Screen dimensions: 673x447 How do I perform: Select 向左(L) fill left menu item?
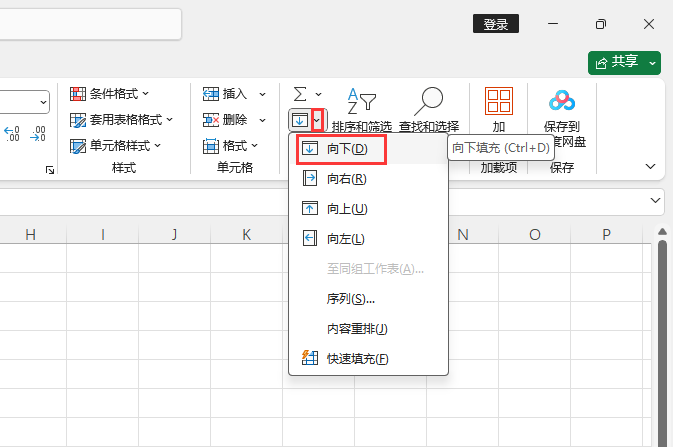[368, 238]
